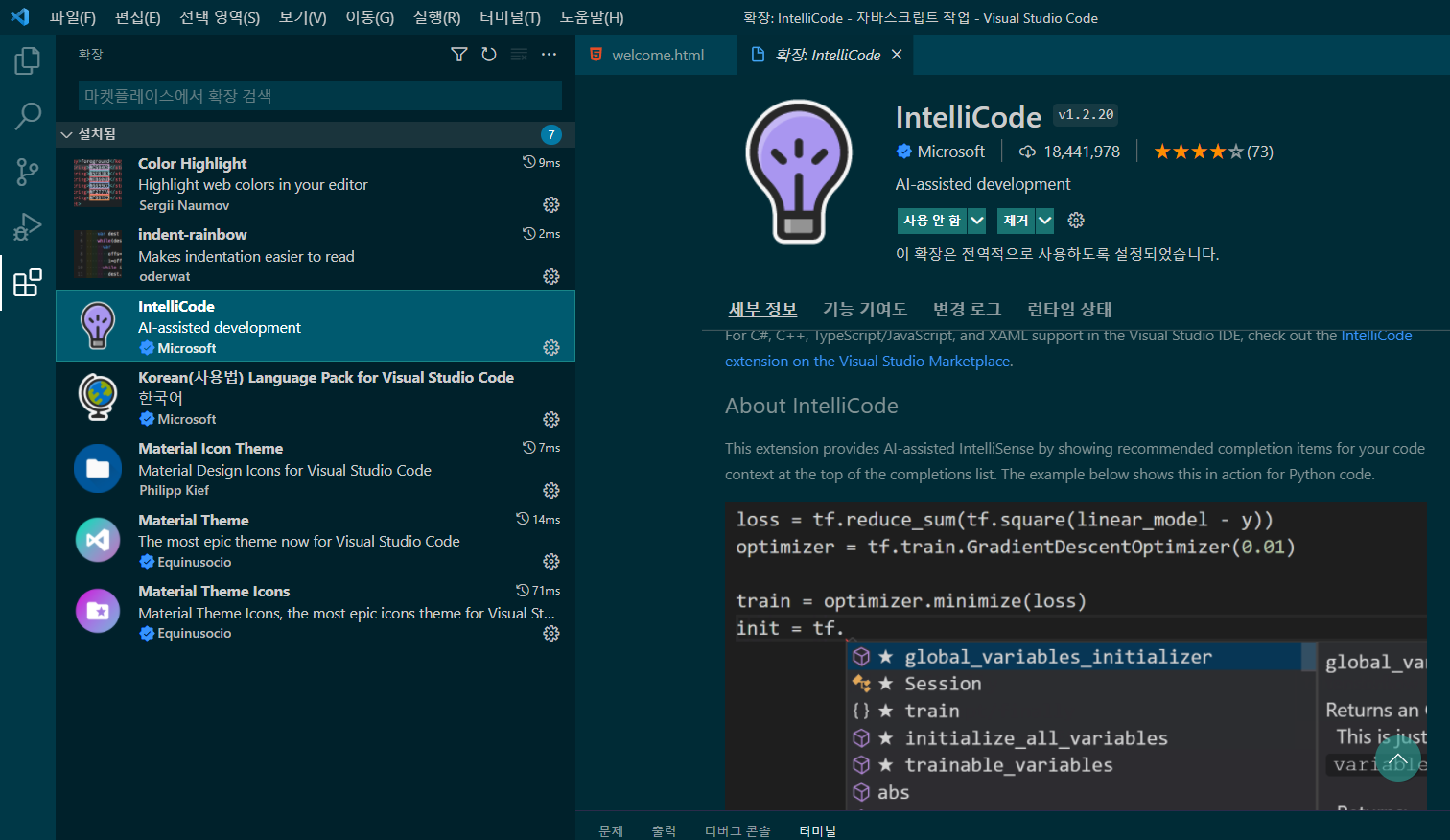
Task: Select Korean Language Pack extension
Action: click(x=316, y=397)
